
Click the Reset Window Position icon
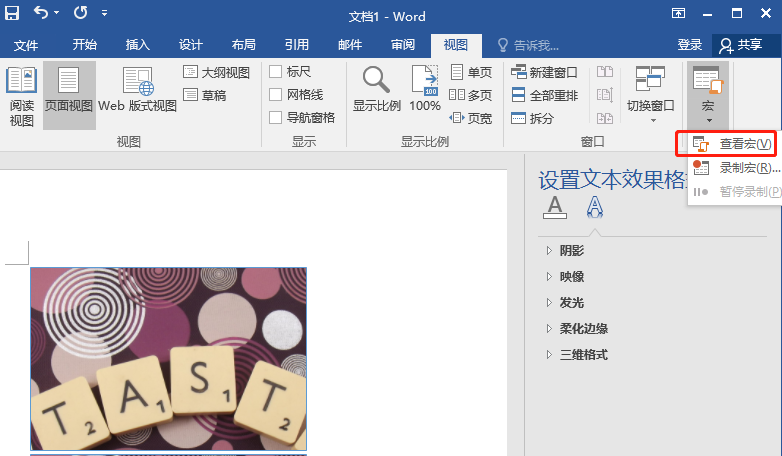[605, 118]
